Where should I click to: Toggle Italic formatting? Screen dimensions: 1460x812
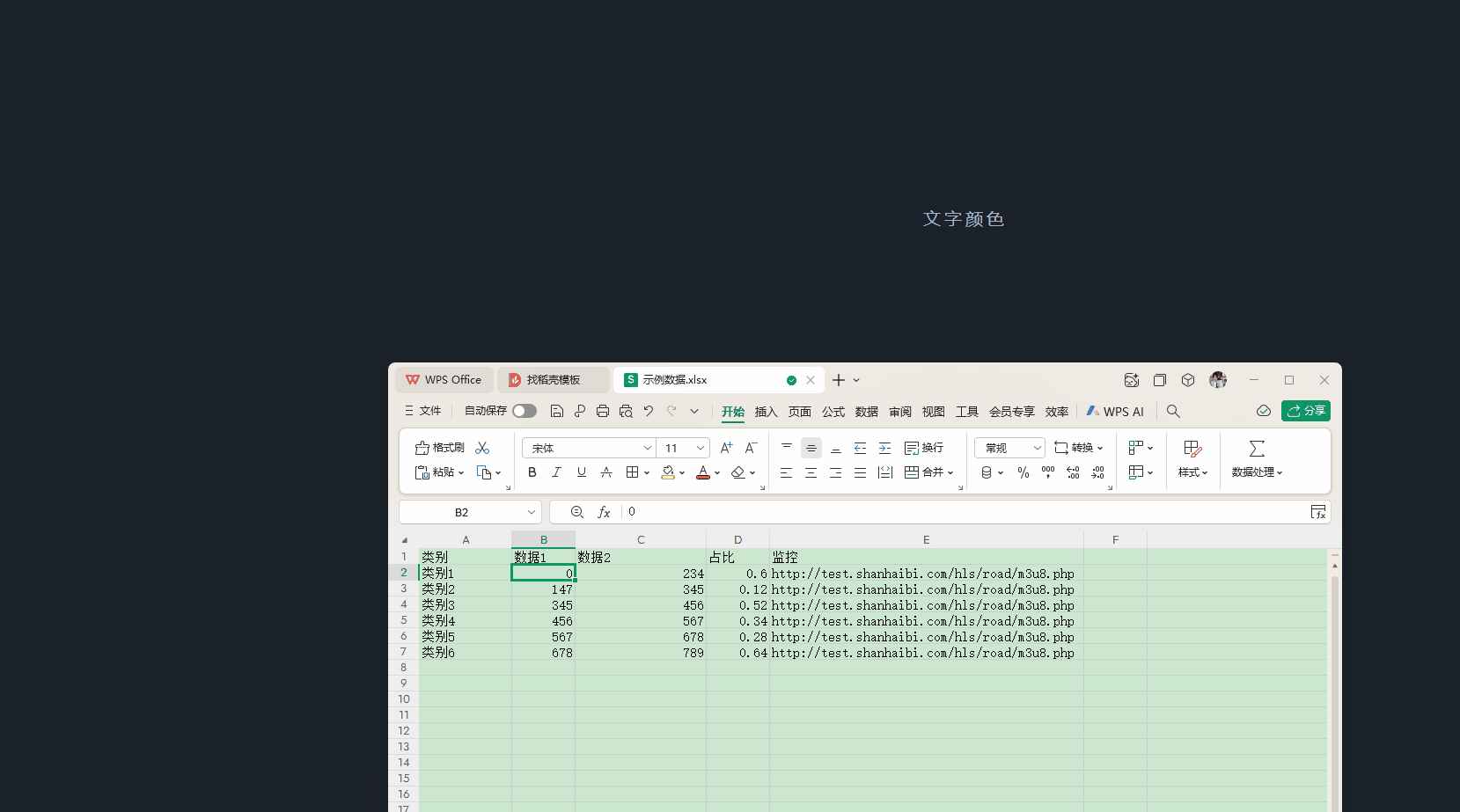pyautogui.click(x=556, y=472)
